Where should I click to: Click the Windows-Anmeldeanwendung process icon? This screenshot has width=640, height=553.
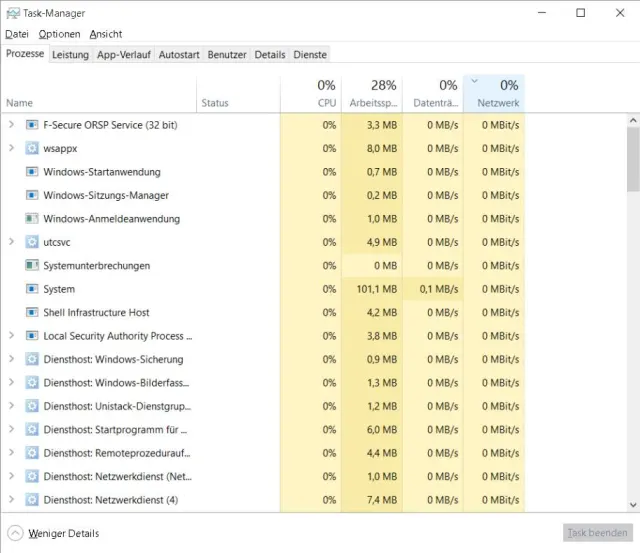point(32,219)
